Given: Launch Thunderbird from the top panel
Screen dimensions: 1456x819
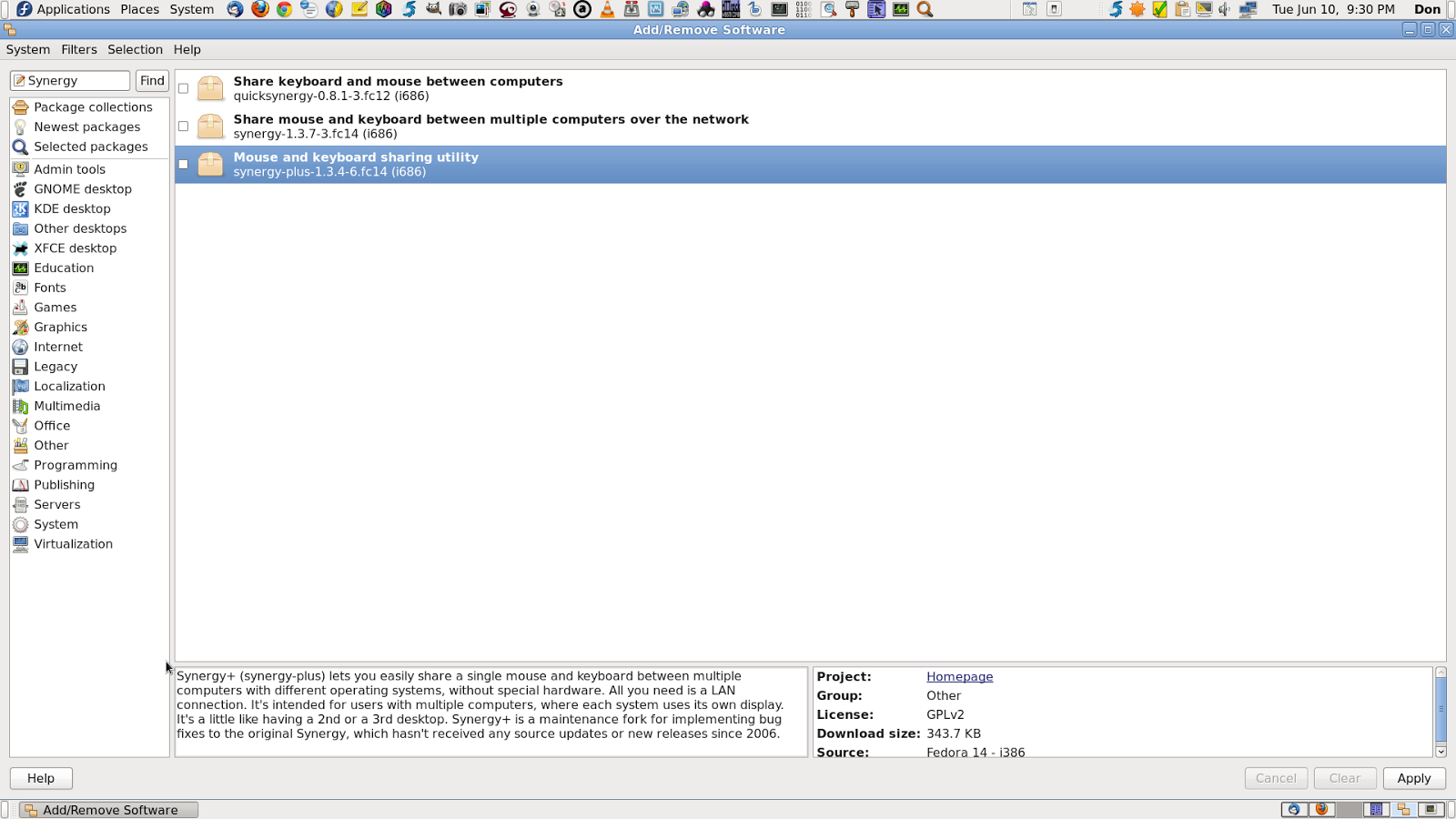Looking at the screenshot, I should coord(236,9).
